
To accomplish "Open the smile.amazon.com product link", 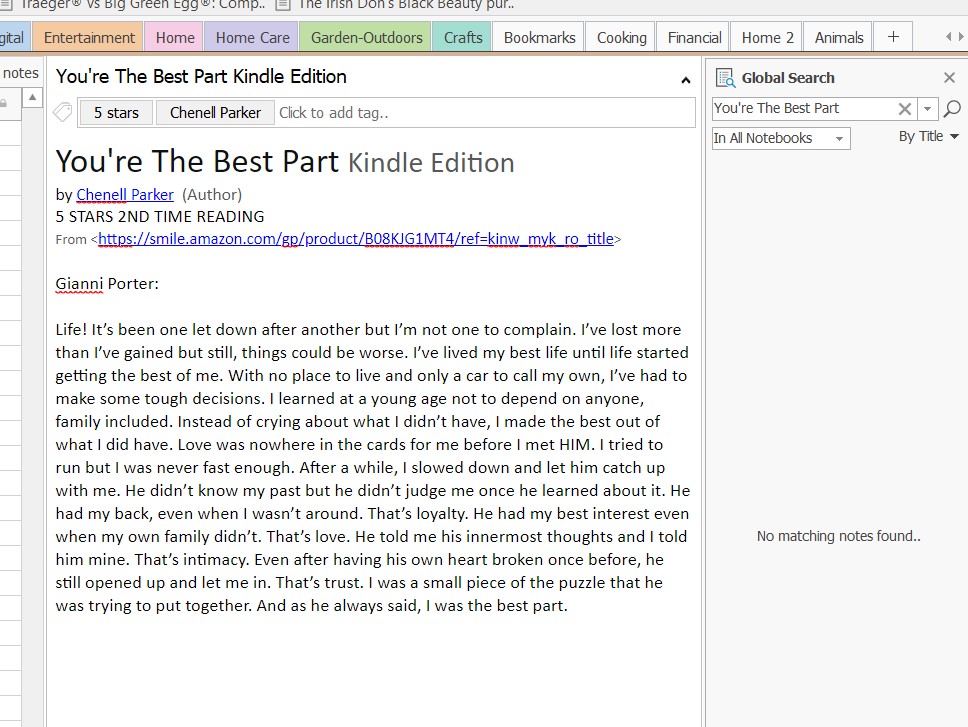I will pos(355,239).
